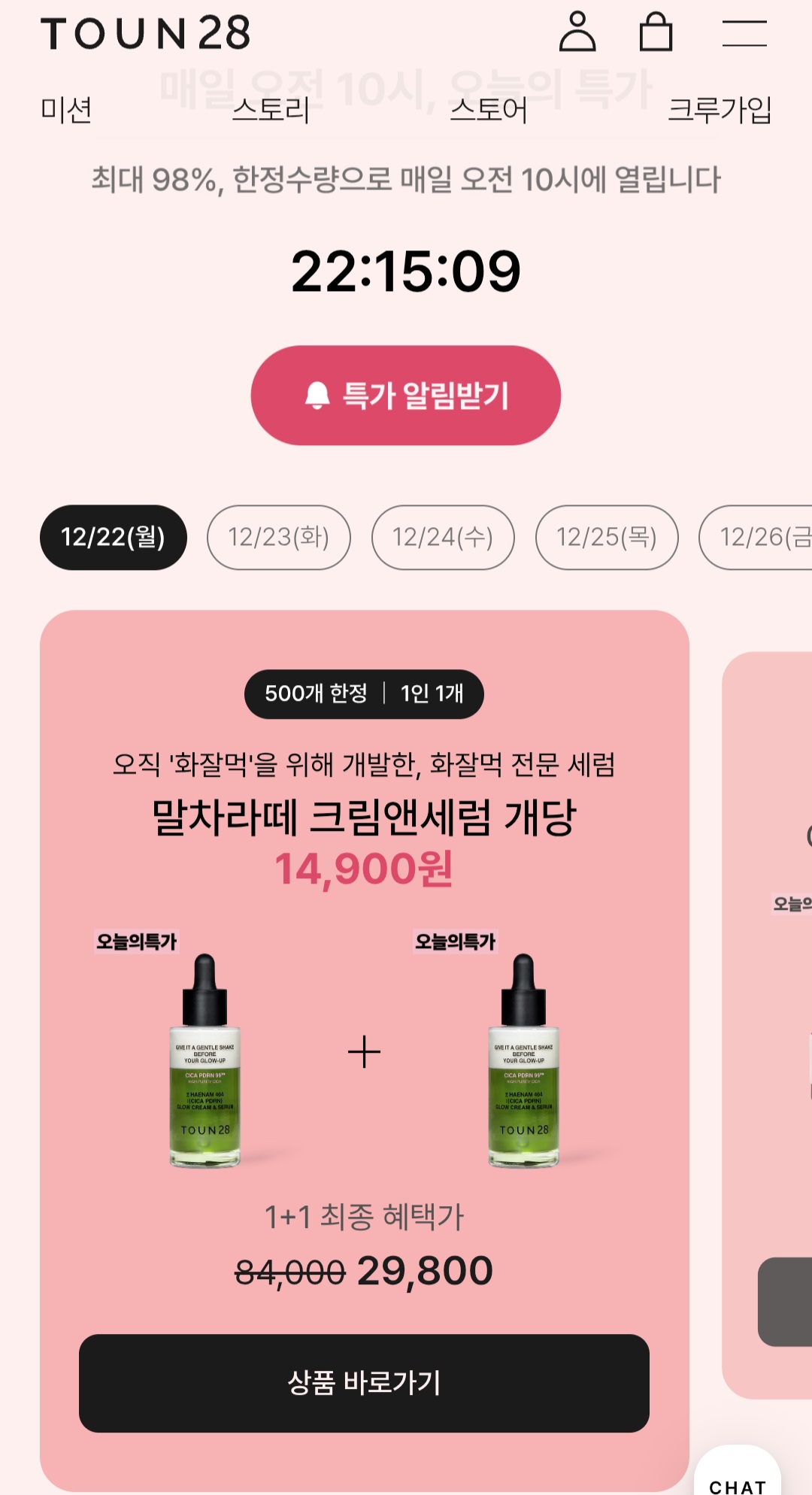
Task: Open the hamburger menu icon
Action: point(744,33)
